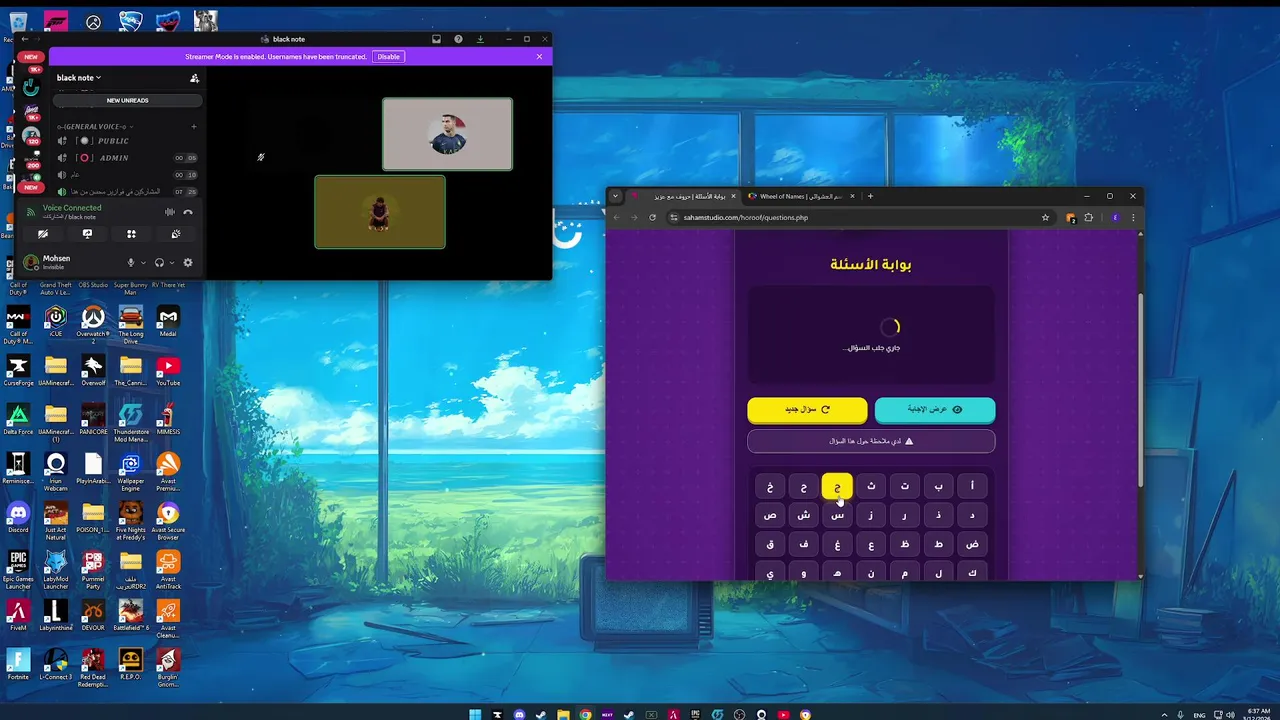Dismiss the Streamer Mode banner in Discord
The height and width of the screenshot is (720, 1280).
click(x=539, y=56)
